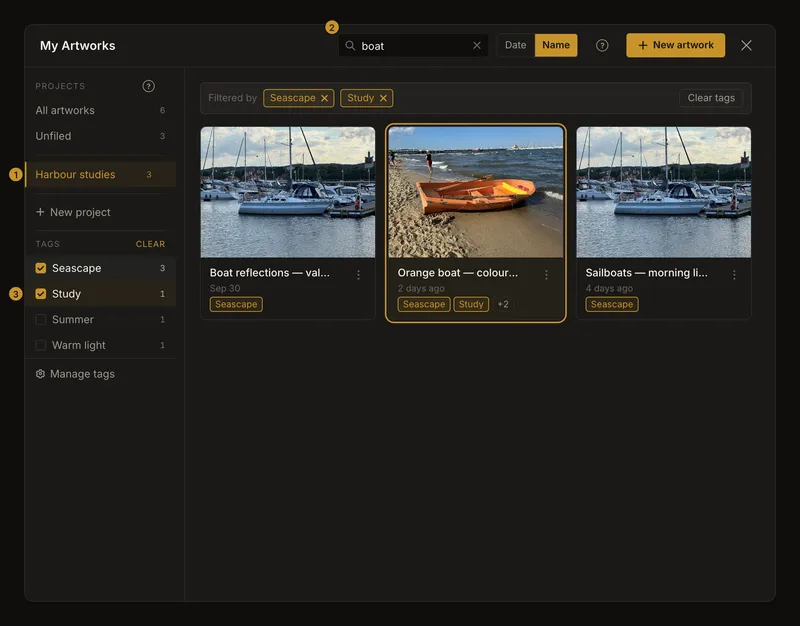The image size is (800, 626).
Task: Open options menu for Orange boat
Action: tap(546, 274)
